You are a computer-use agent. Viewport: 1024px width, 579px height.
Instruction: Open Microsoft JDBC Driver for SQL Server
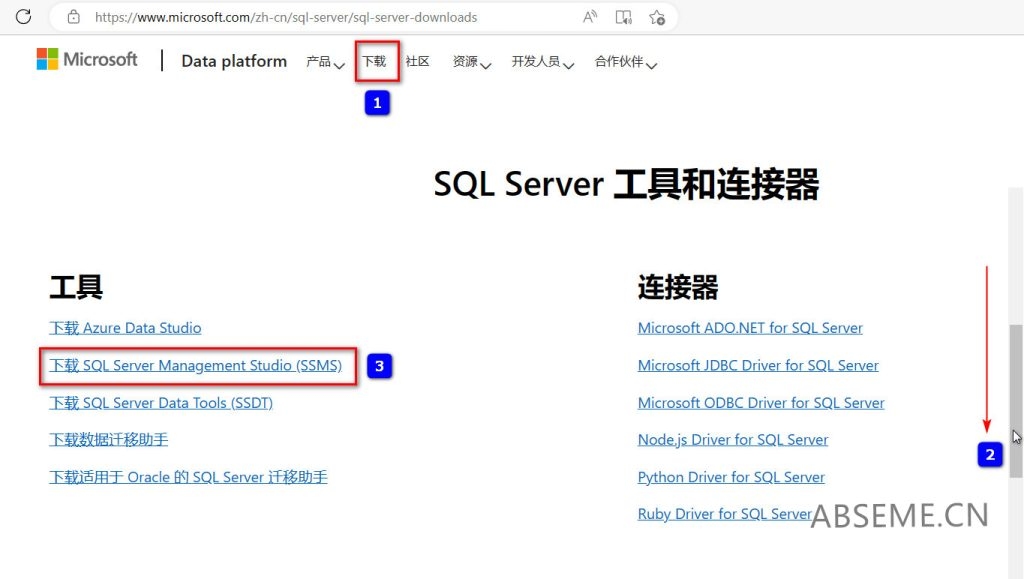click(x=758, y=365)
